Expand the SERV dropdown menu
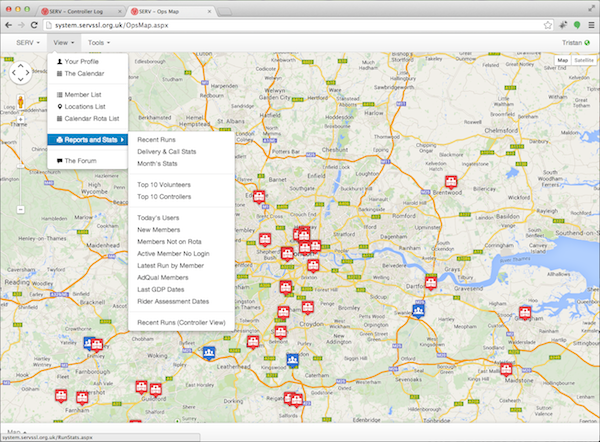The height and width of the screenshot is (442, 600). coord(27,44)
